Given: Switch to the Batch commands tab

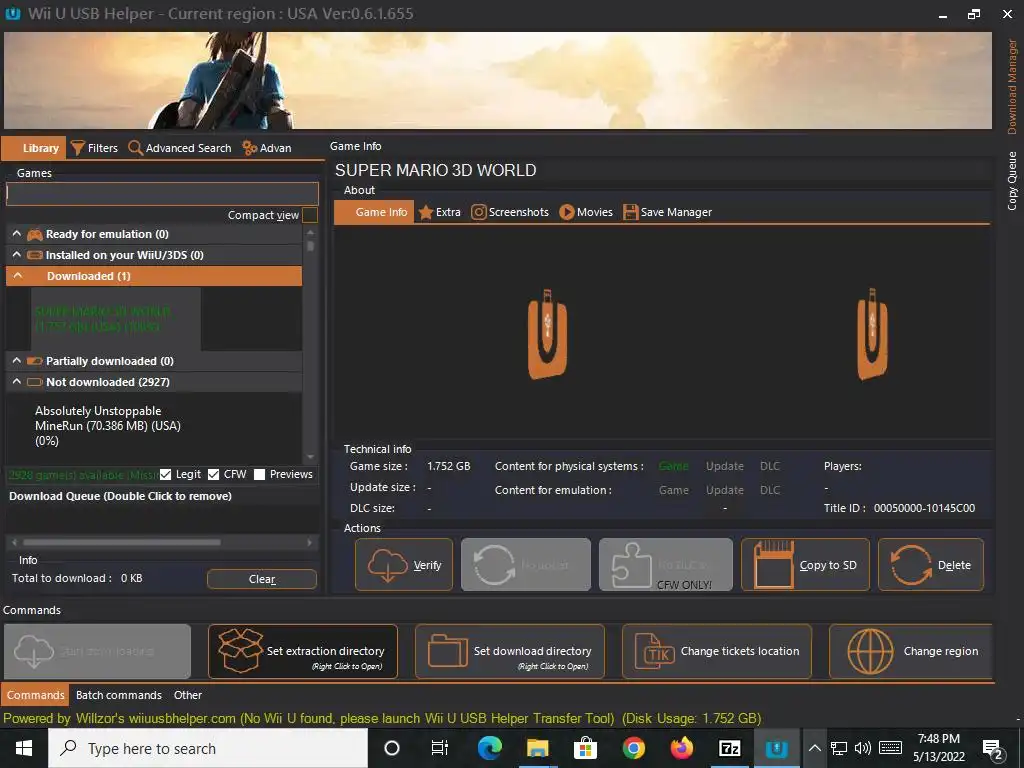Looking at the screenshot, I should pyautogui.click(x=119, y=695).
